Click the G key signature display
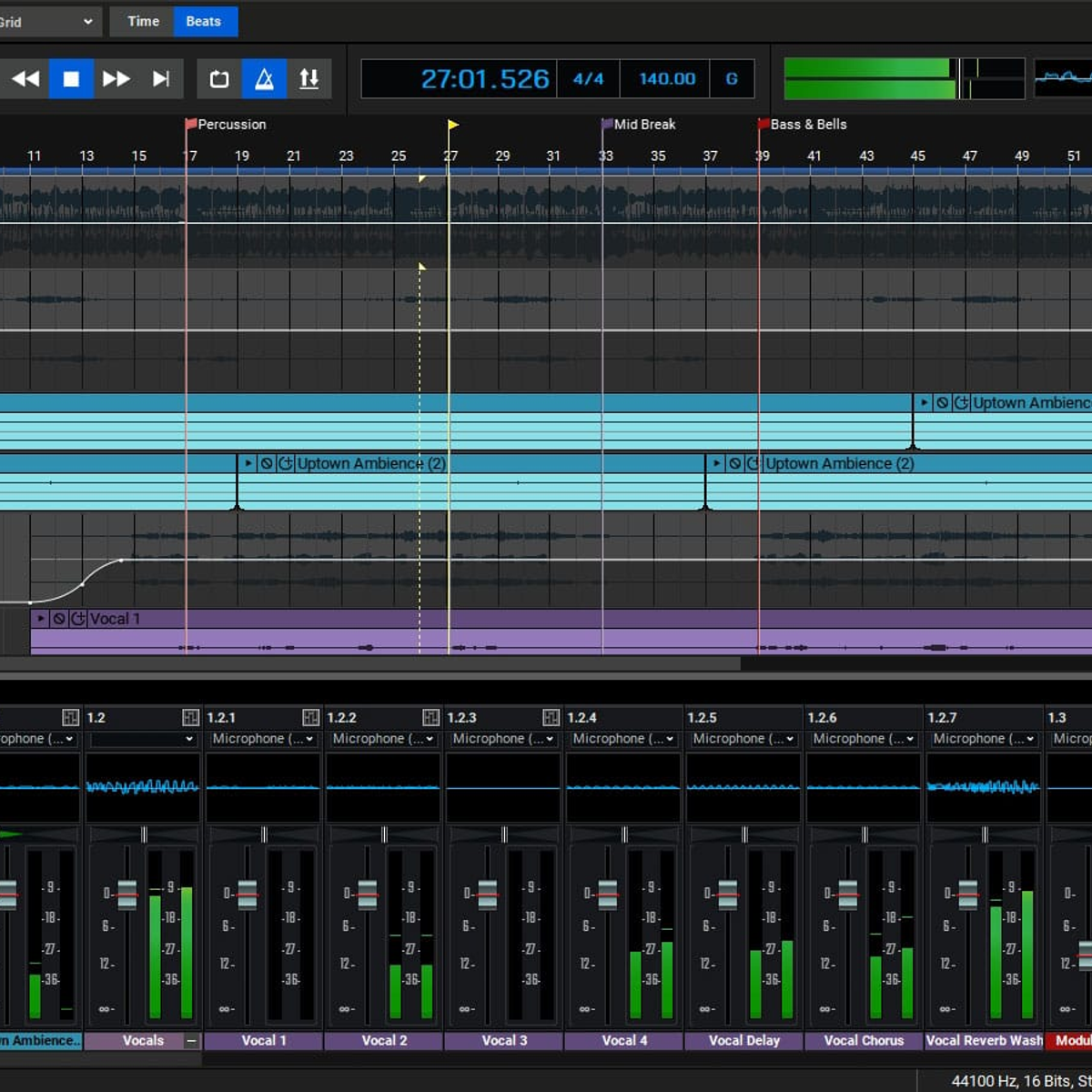The height and width of the screenshot is (1092, 1092). (x=732, y=79)
